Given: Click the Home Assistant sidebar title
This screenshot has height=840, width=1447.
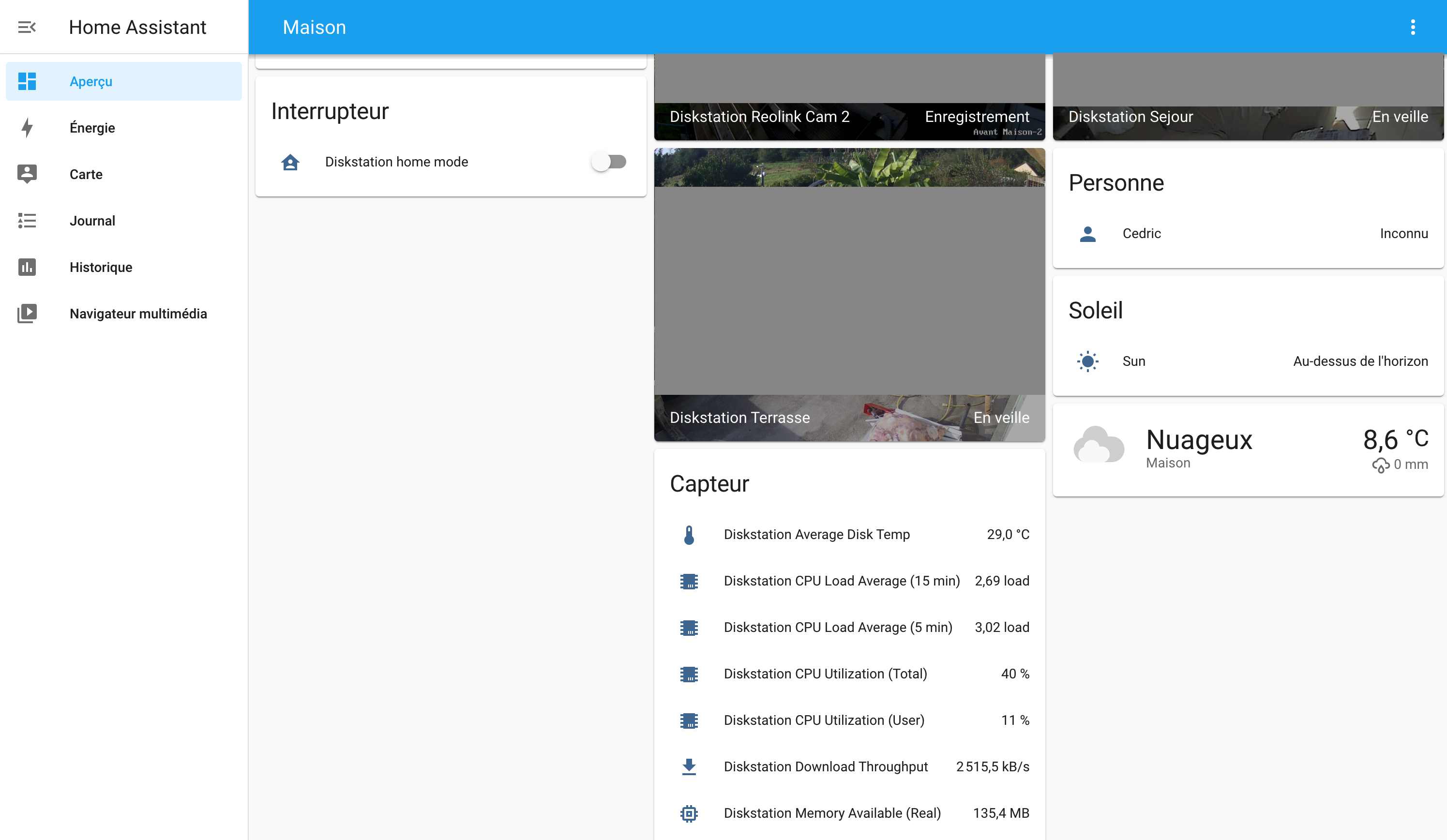Looking at the screenshot, I should pyautogui.click(x=137, y=27).
